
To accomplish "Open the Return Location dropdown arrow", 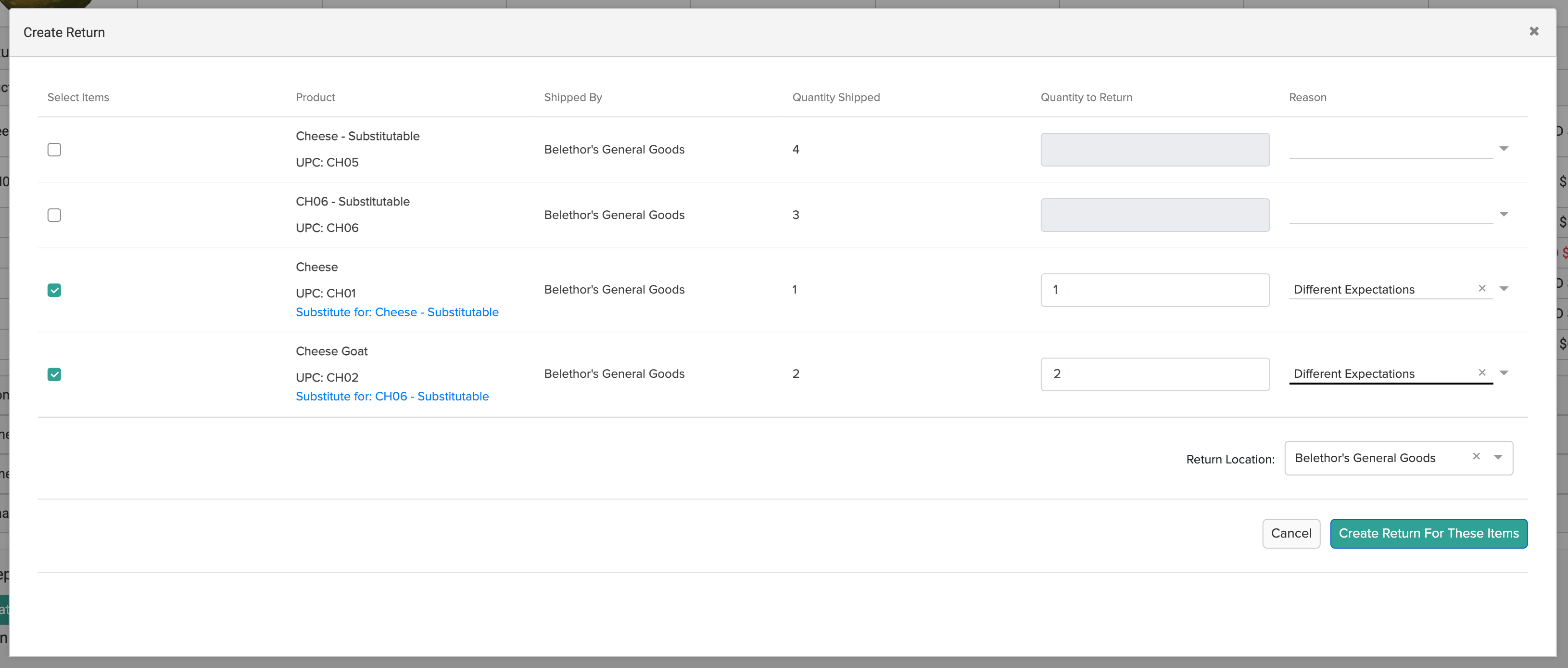I will 1498,457.
